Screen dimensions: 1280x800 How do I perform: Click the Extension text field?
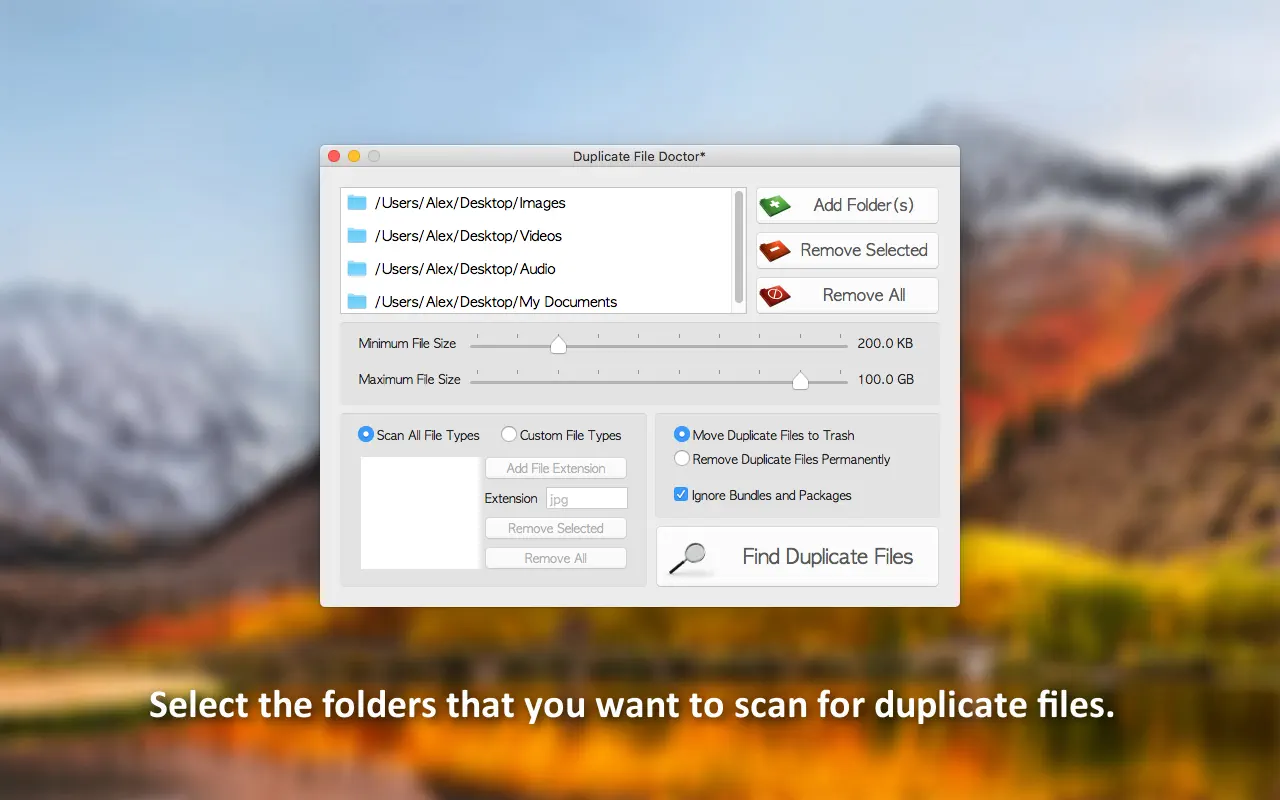(586, 498)
